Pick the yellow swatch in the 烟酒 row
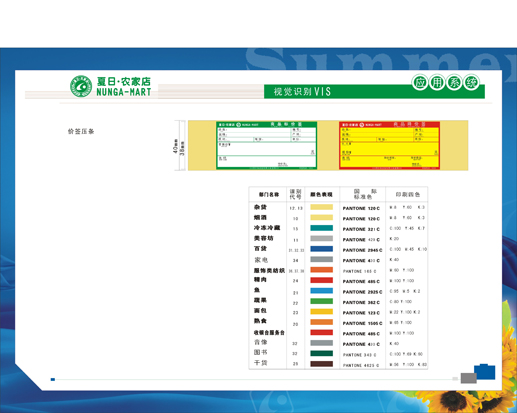The height and width of the screenshot is (413, 517). pos(322,218)
